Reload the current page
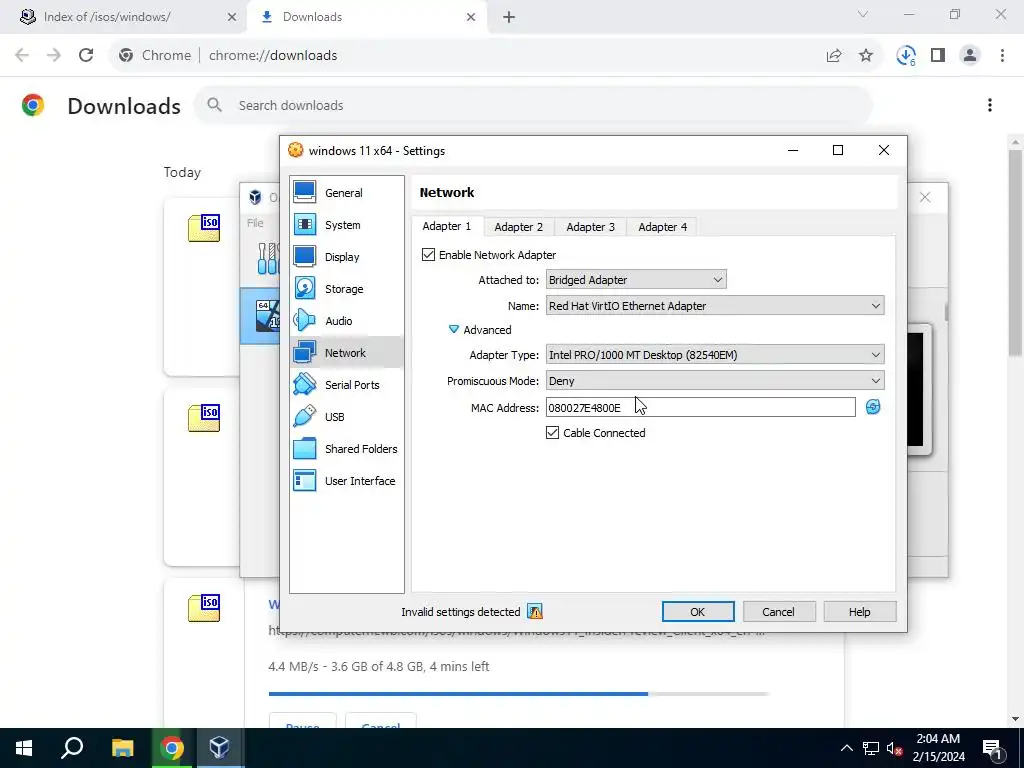Viewport: 1024px width, 768px height. 86,56
